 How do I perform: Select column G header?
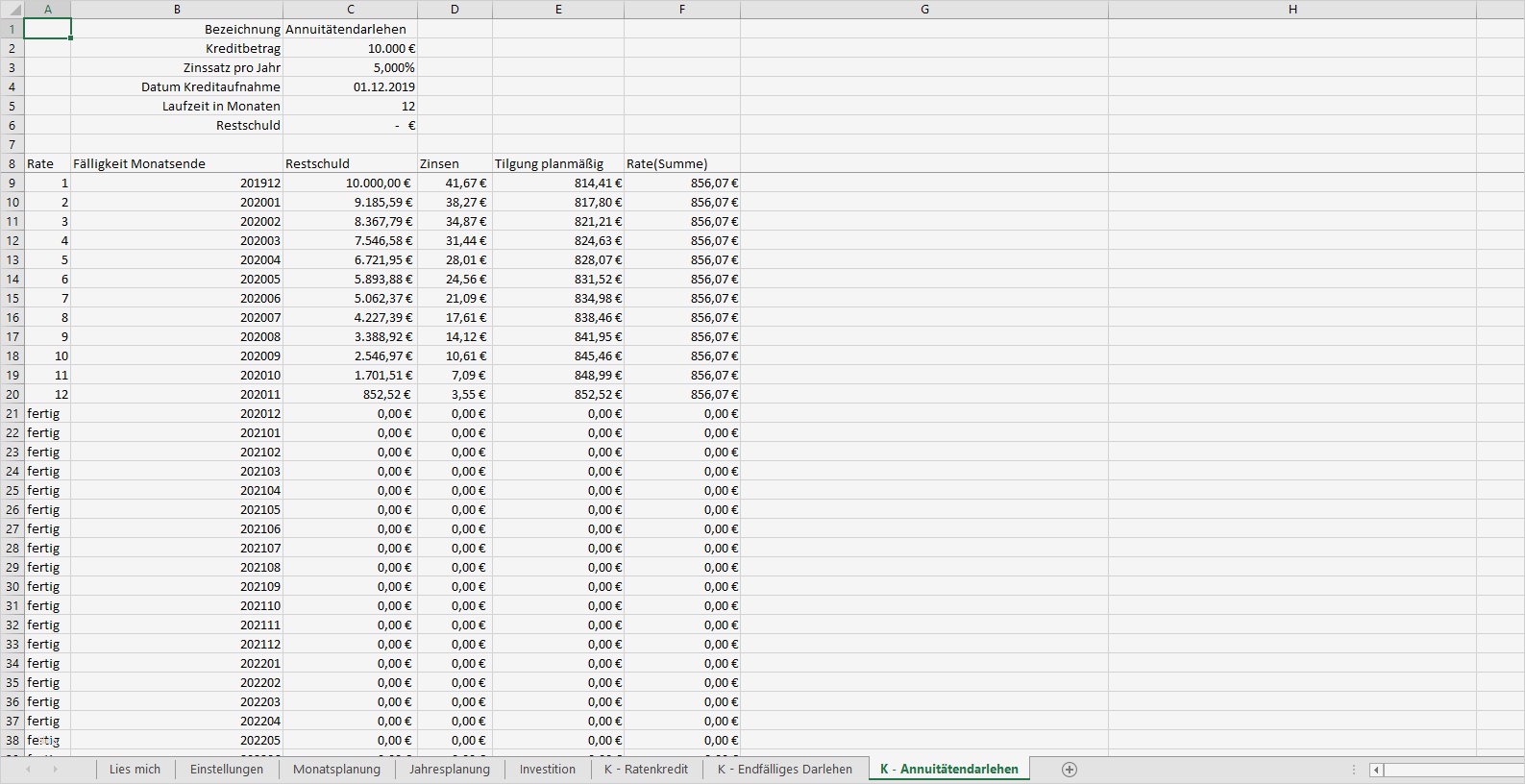(x=924, y=9)
